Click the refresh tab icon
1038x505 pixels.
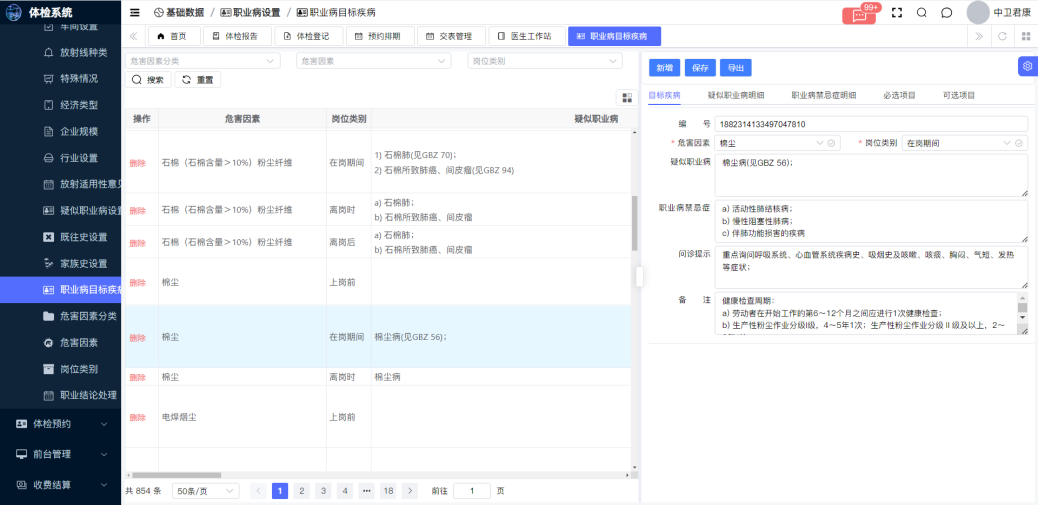[x=1001, y=36]
